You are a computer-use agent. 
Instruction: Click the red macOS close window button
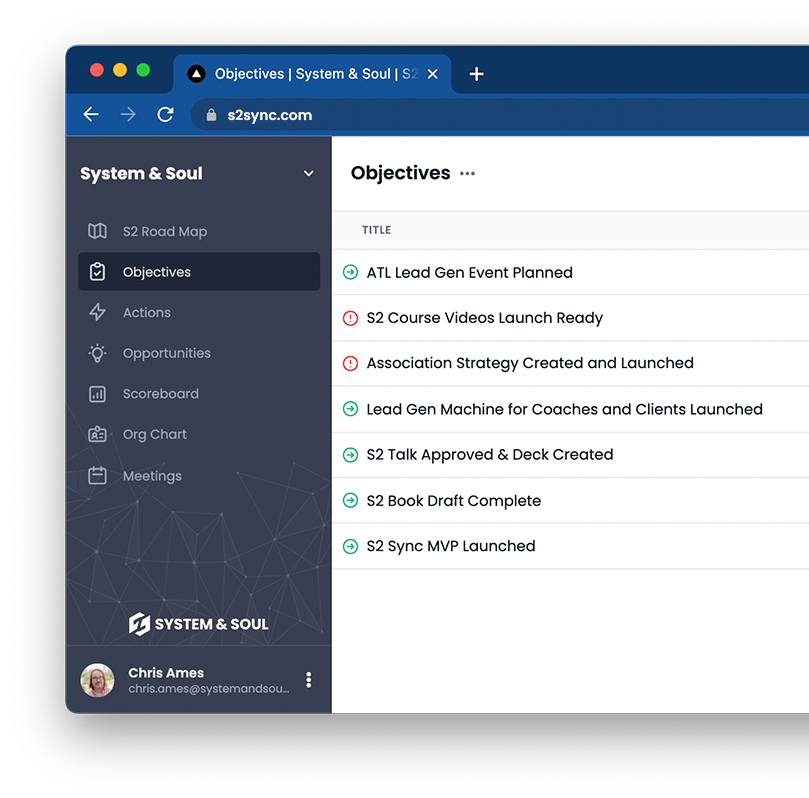[96, 70]
